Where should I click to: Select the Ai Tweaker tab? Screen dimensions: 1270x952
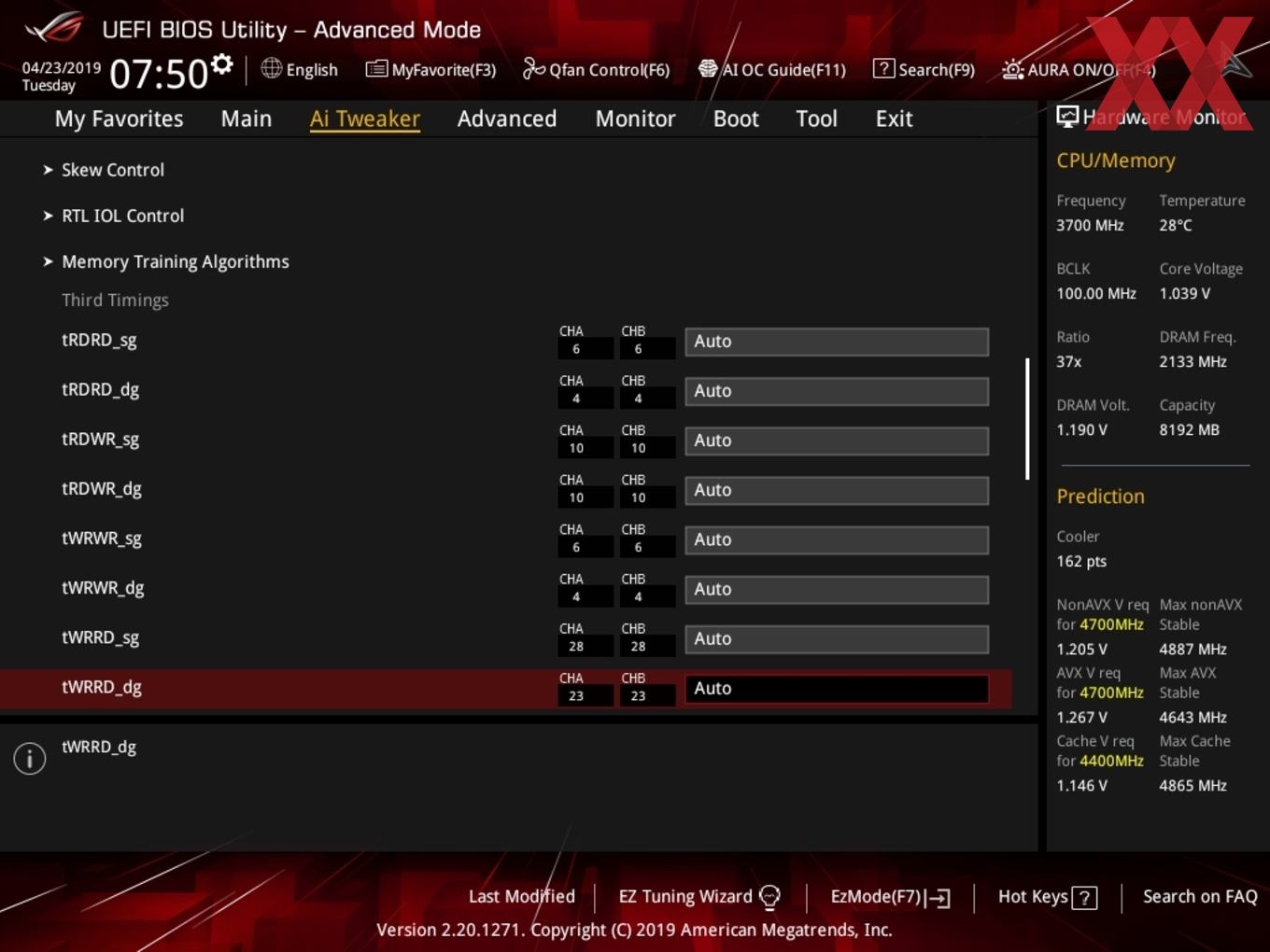[365, 119]
